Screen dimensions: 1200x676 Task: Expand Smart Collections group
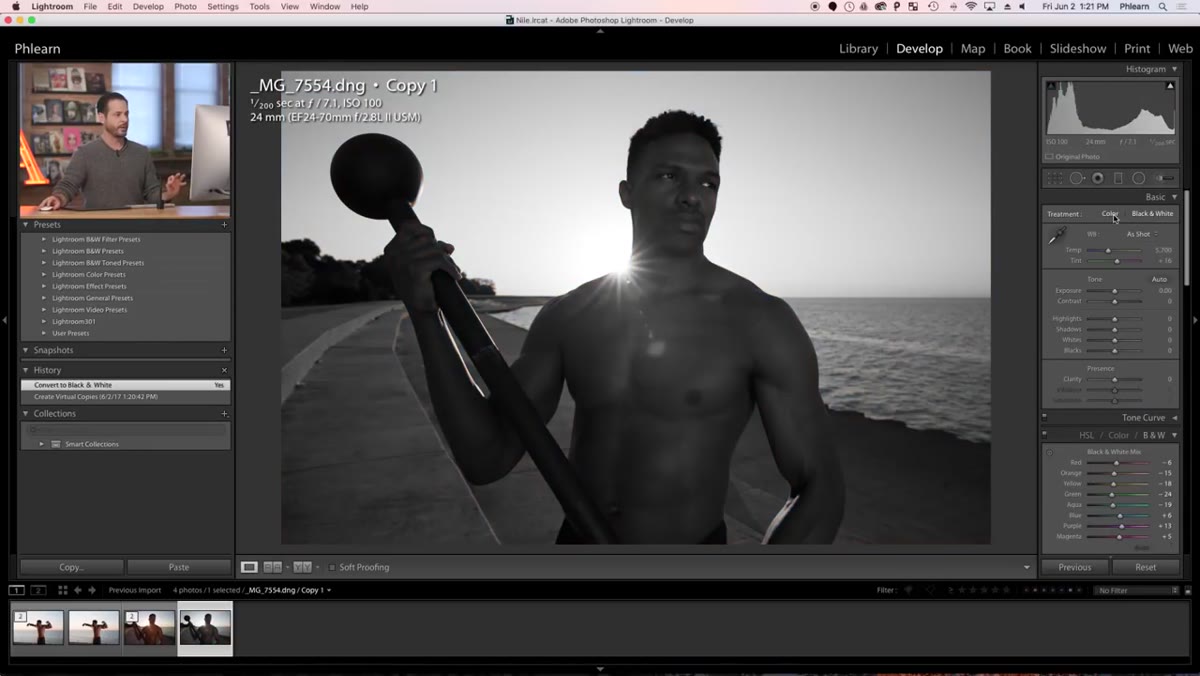[x=42, y=444]
